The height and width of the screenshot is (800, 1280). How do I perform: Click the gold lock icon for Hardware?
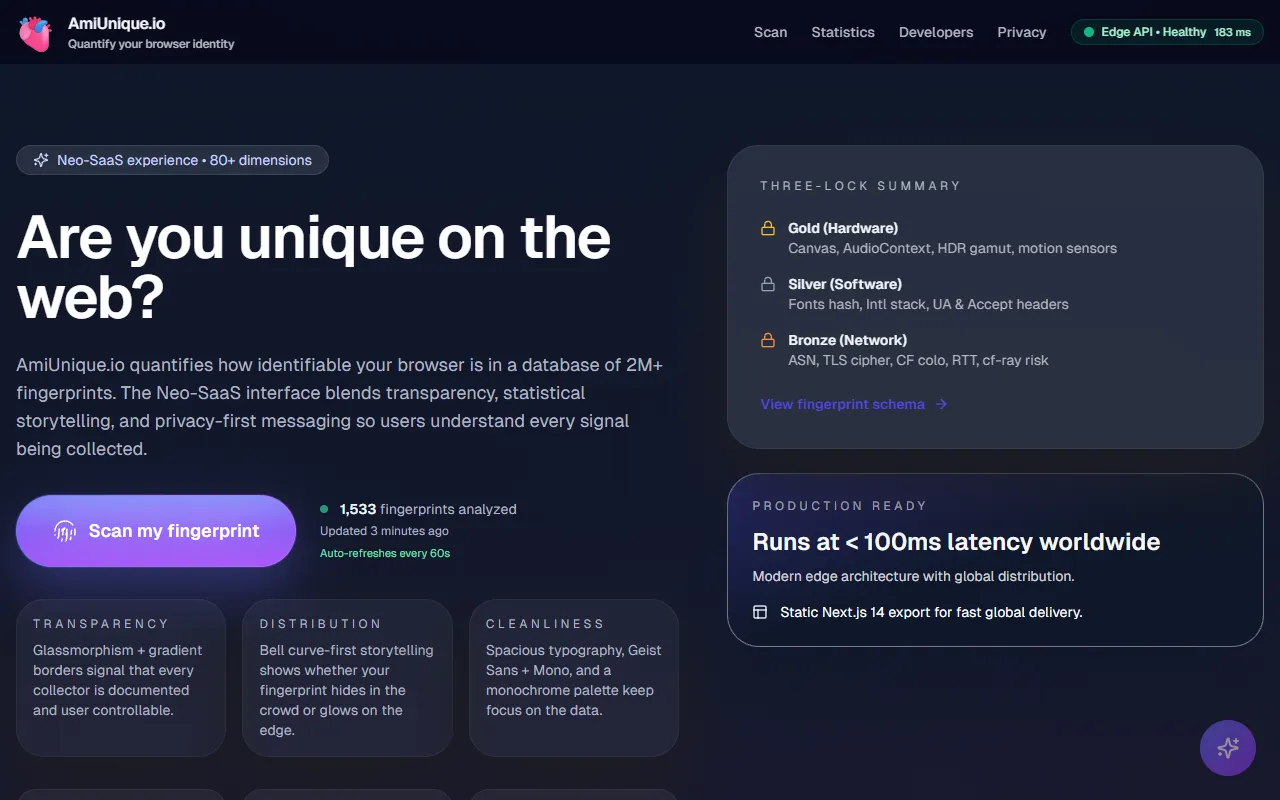tap(768, 229)
